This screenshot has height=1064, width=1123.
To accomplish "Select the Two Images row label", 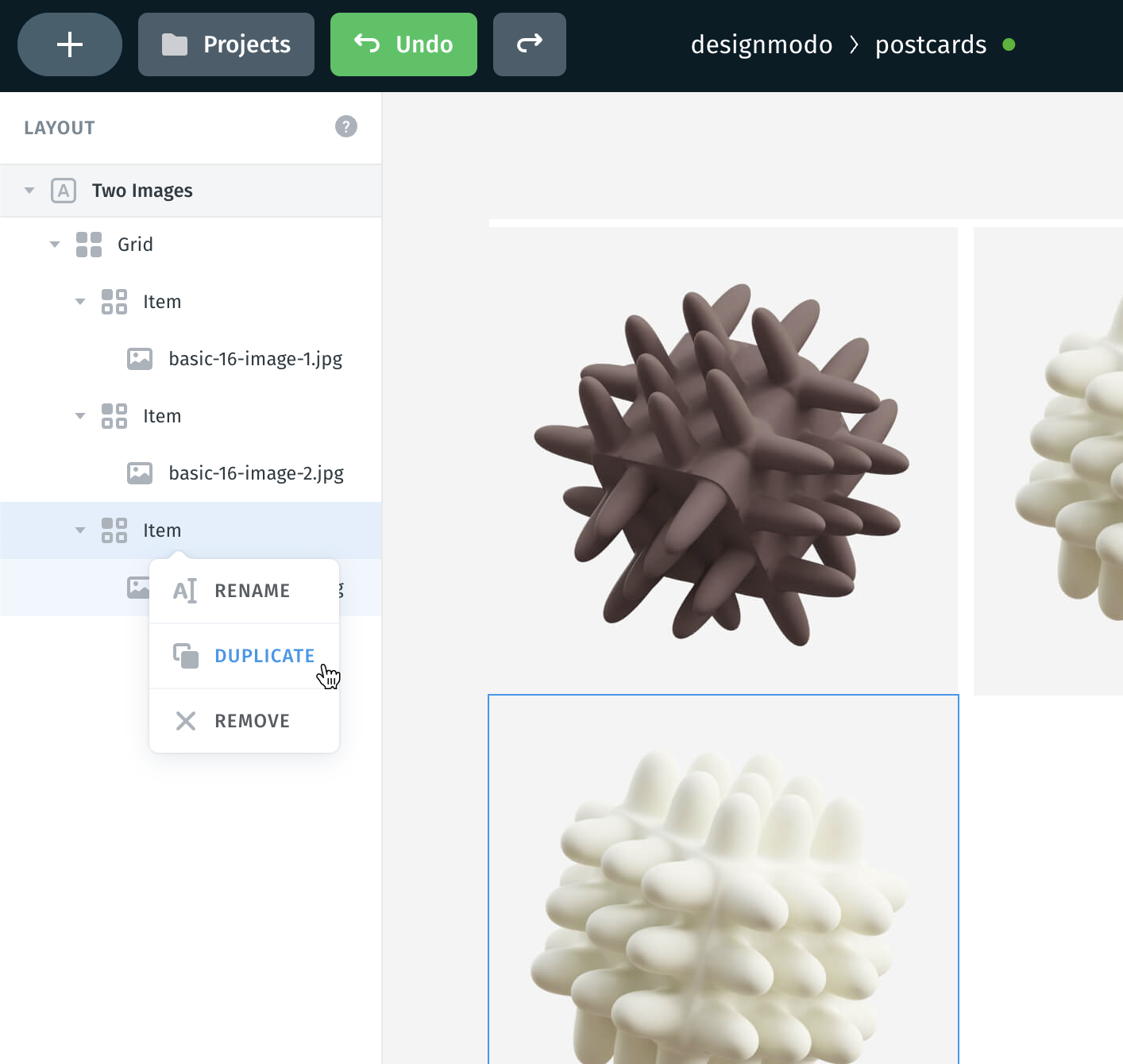I will click(142, 191).
